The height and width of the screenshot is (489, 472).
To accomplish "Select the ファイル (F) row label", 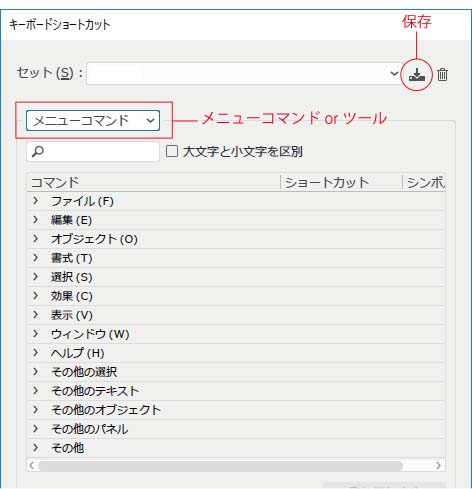I will pos(82,201).
